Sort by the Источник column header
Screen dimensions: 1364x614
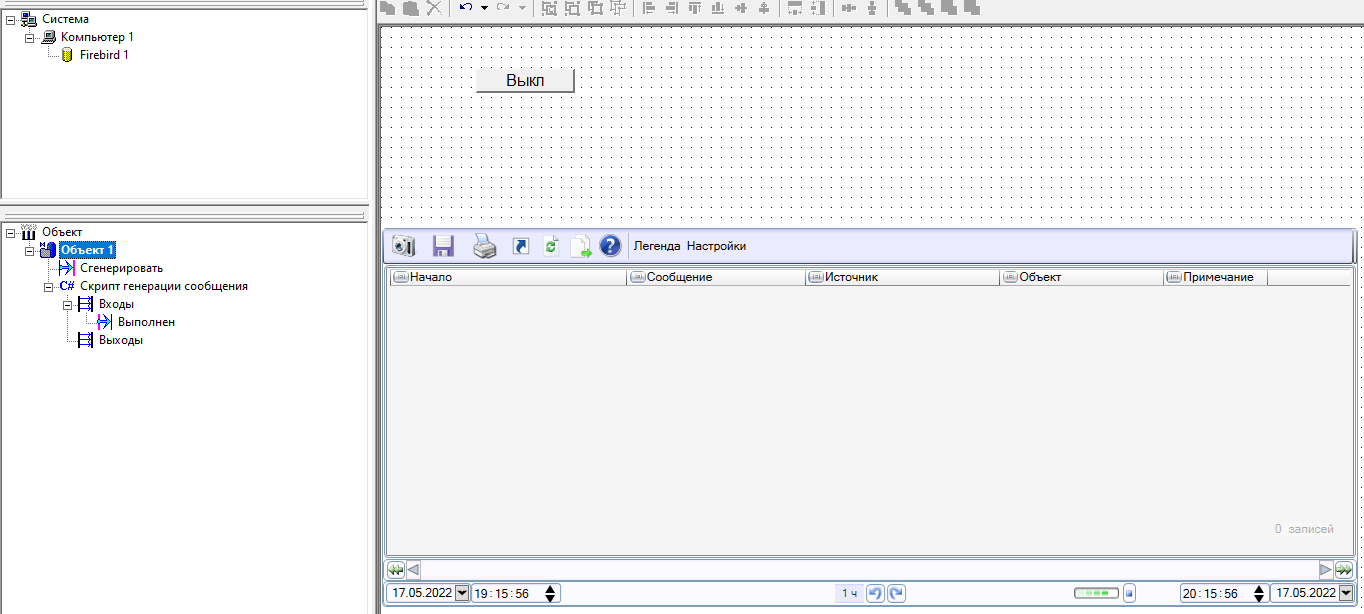pos(902,277)
